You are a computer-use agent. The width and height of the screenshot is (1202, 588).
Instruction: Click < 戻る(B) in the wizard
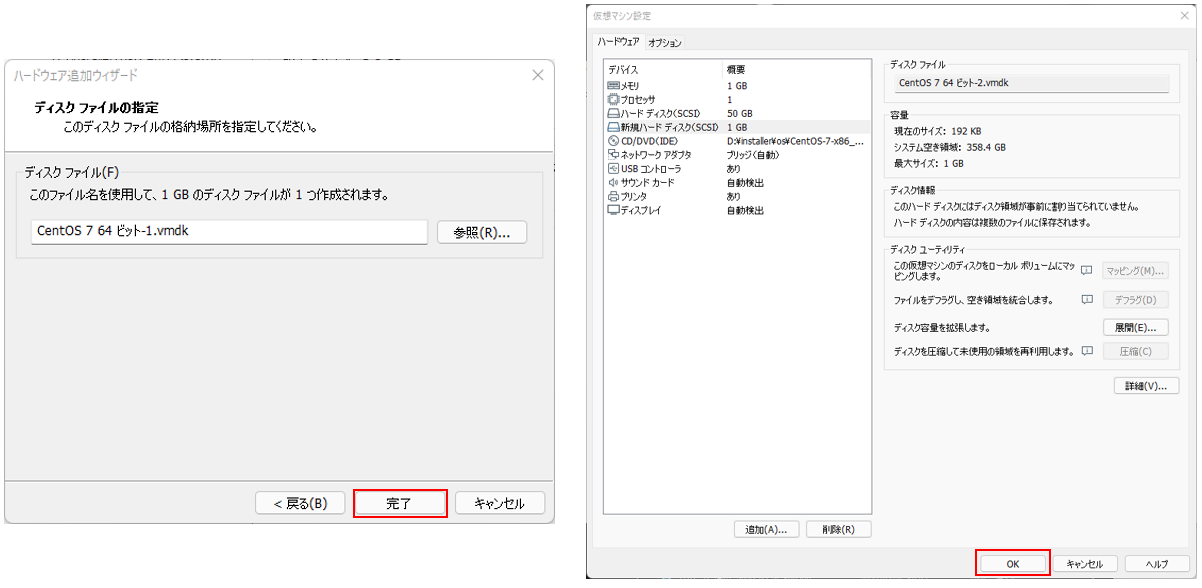tap(300, 503)
